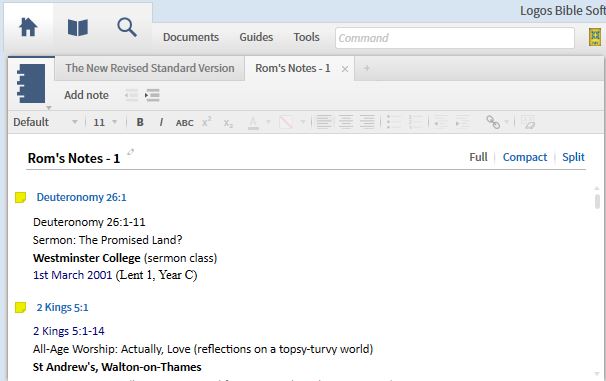Toggle ABC small caps formatting
The height and width of the screenshot is (381, 606).
coord(184,123)
